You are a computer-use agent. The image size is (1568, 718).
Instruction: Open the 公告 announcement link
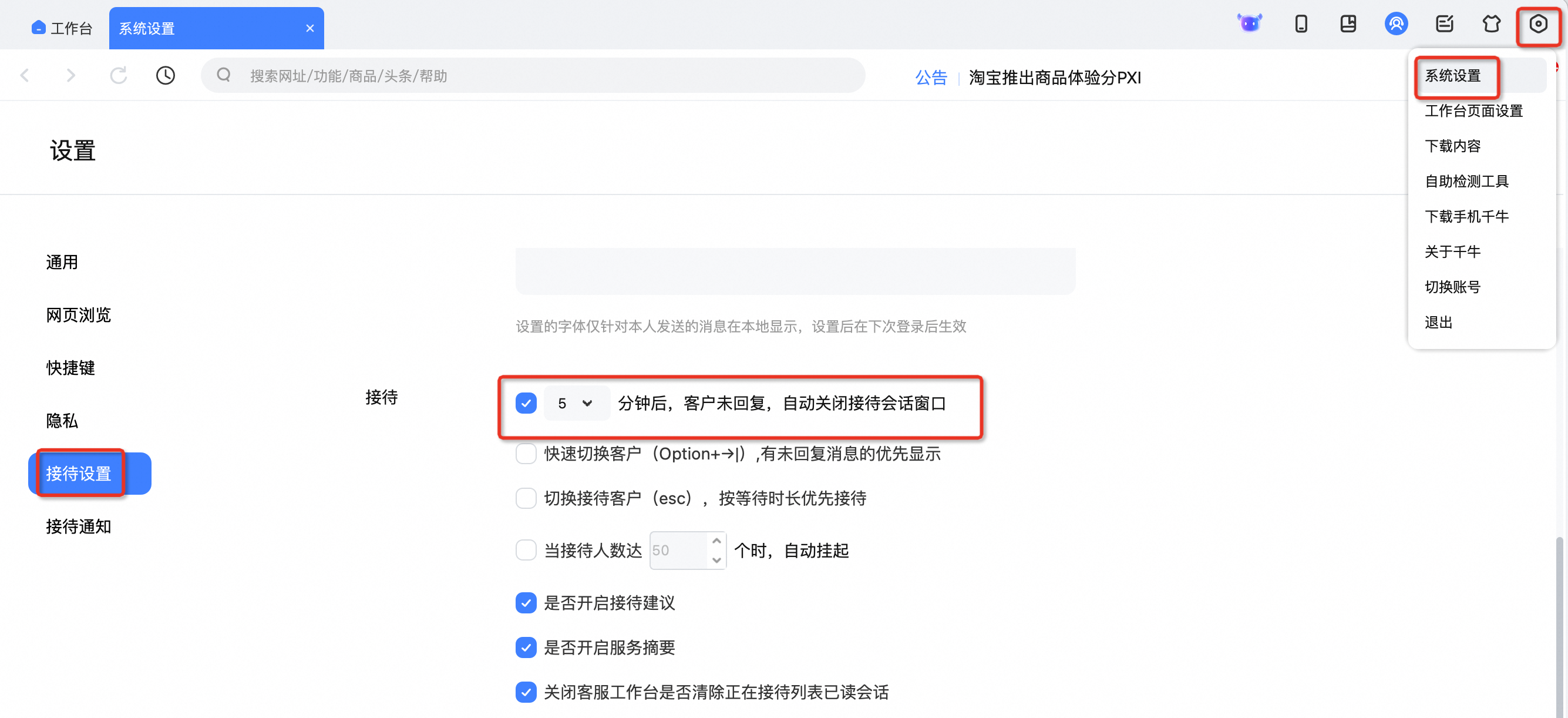(x=931, y=78)
